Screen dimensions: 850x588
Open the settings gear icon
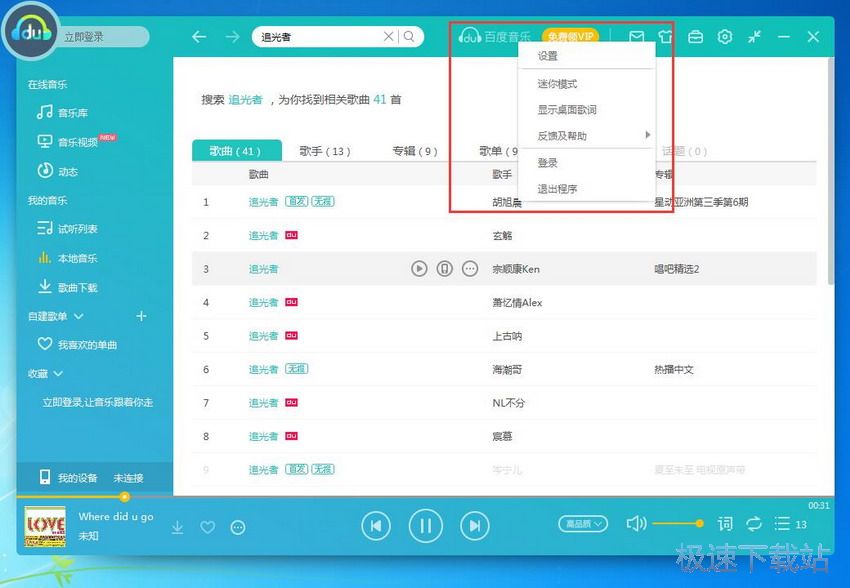[725, 37]
